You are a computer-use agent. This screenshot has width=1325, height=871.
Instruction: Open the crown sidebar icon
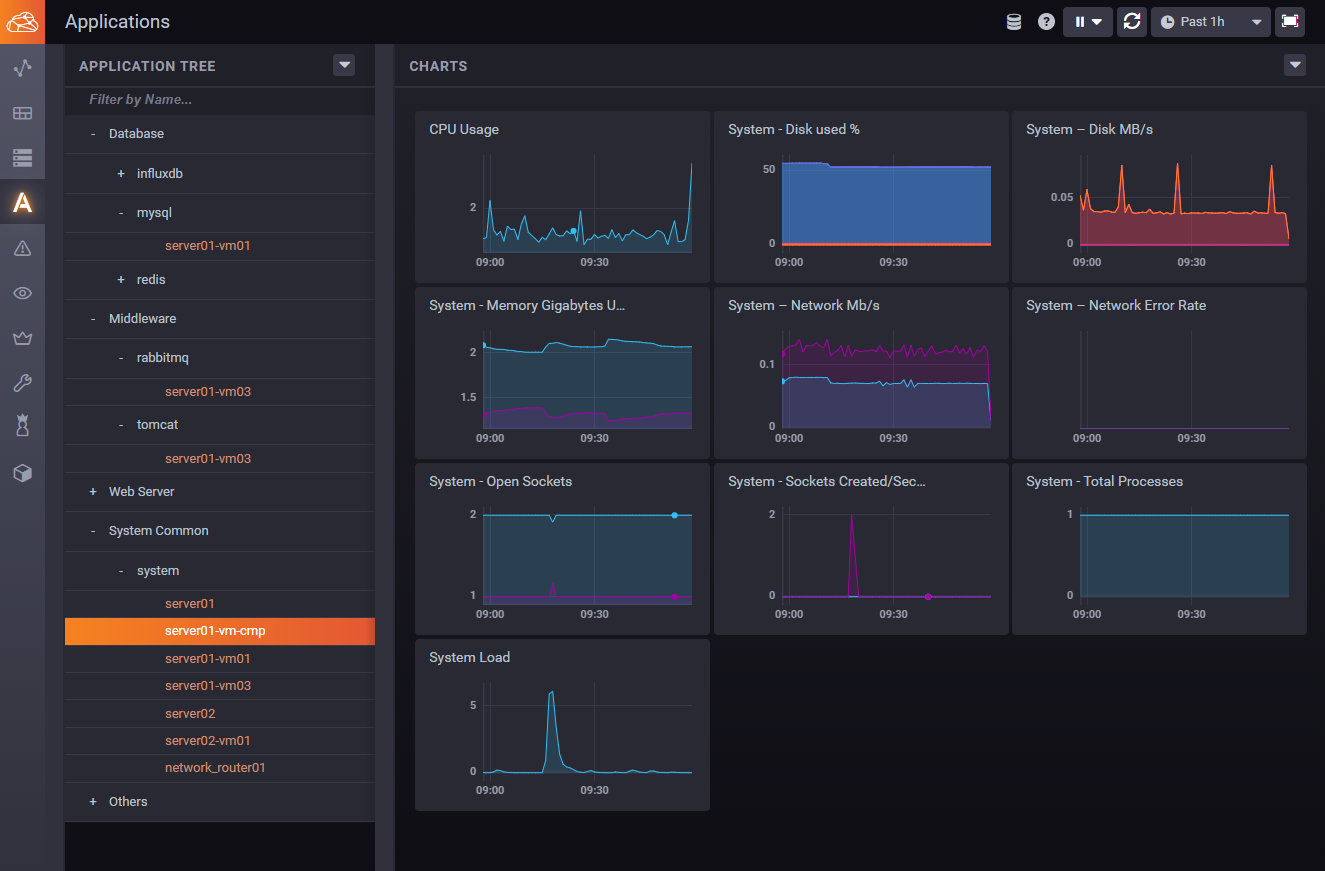[x=22, y=338]
